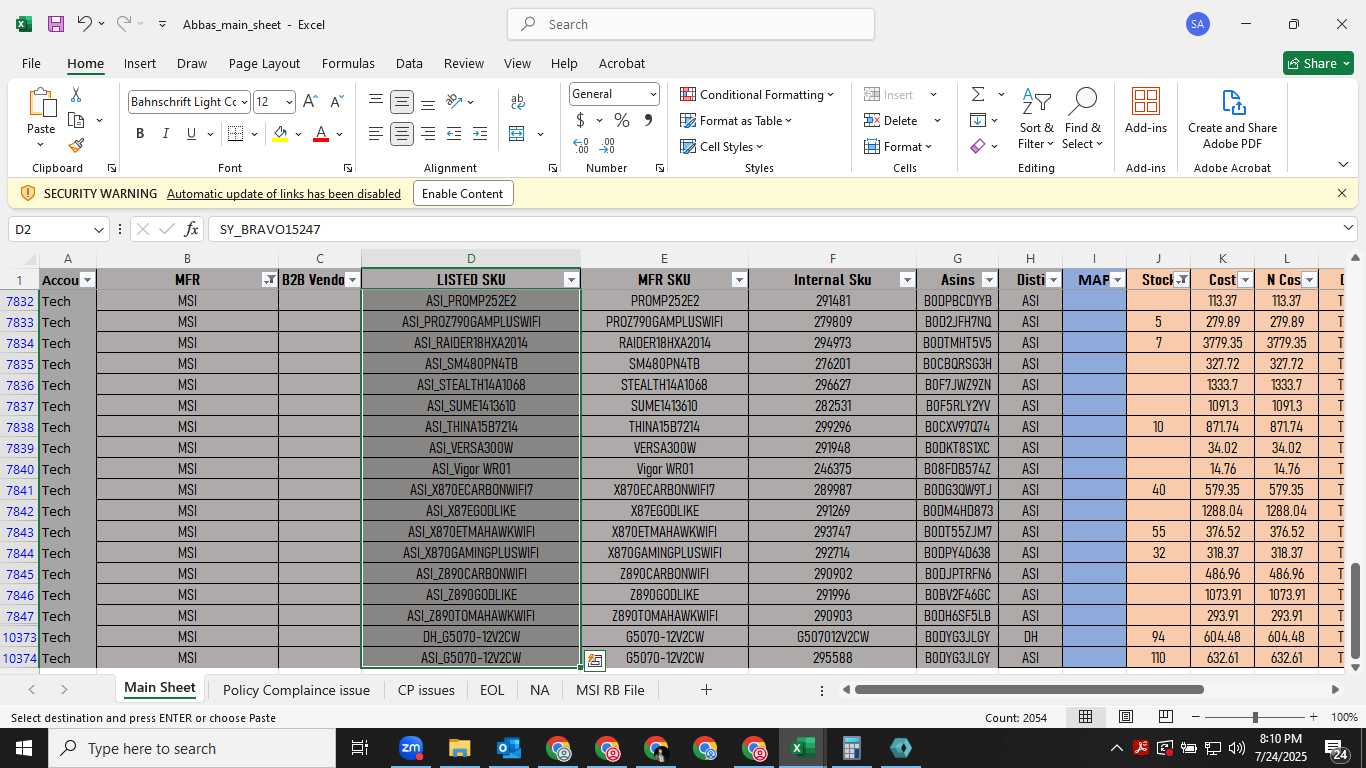Image resolution: width=1366 pixels, height=768 pixels.
Task: Collapse the ribbon with the chevron
Action: tap(1343, 165)
